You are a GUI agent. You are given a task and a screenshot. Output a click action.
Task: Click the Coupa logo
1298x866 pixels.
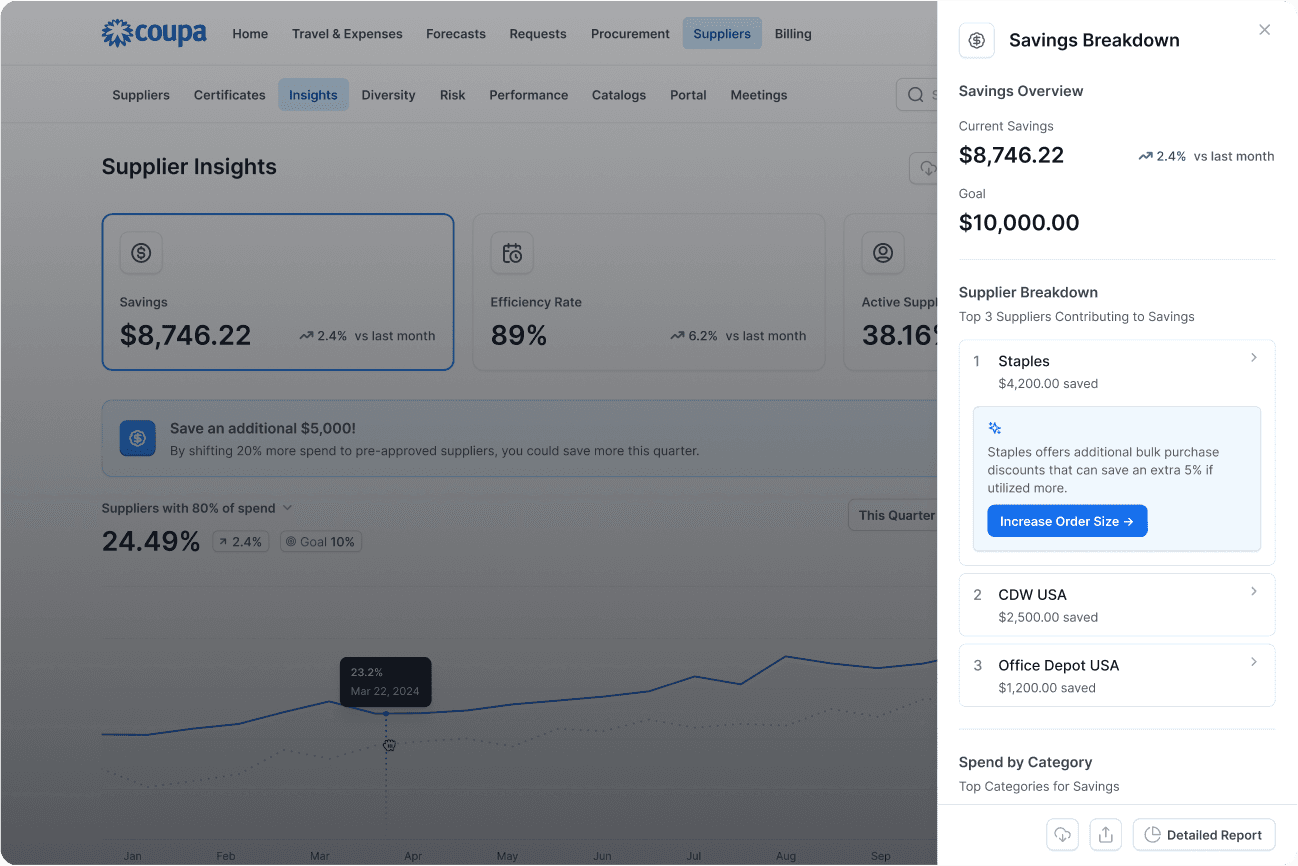(154, 33)
